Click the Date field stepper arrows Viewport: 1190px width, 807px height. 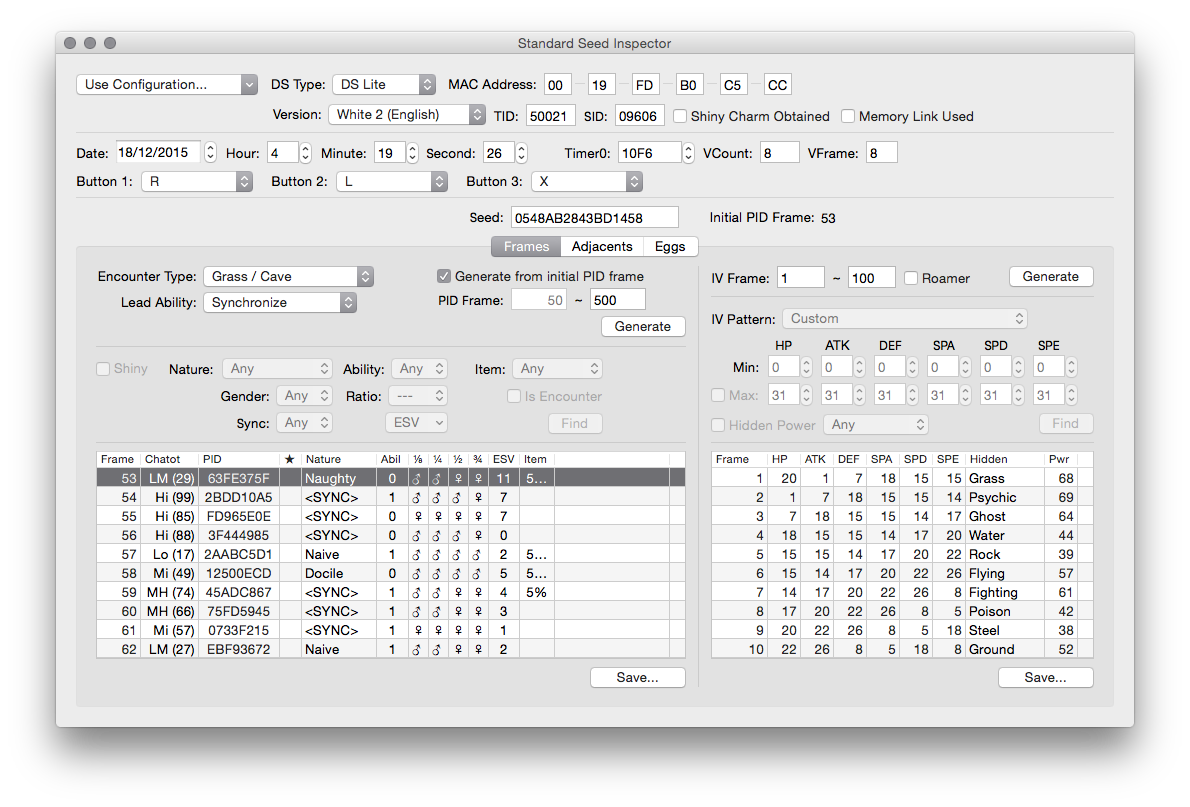210,153
